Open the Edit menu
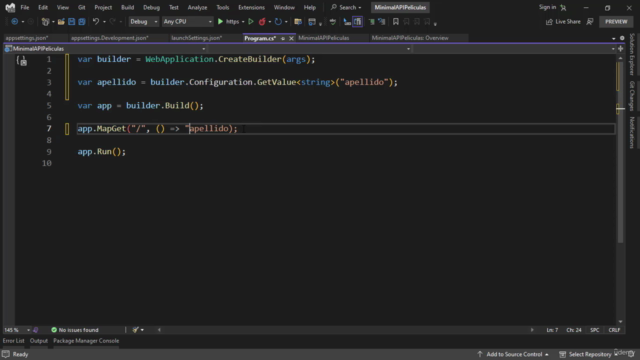This screenshot has height=360, width=640. pos(43,7)
